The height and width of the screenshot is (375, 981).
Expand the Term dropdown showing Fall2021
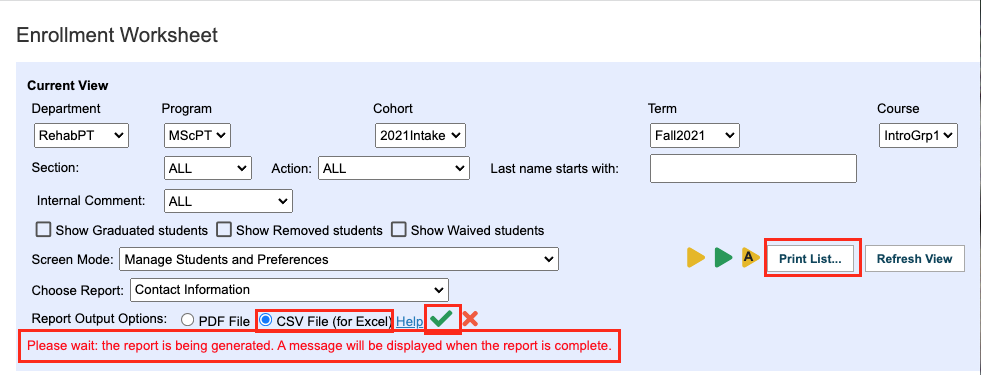click(x=694, y=135)
